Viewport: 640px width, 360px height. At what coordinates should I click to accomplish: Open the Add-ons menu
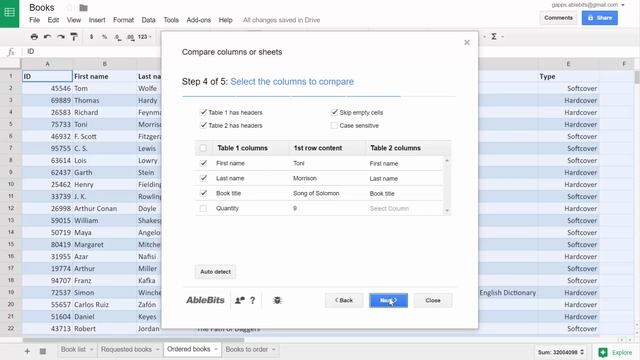coord(198,20)
